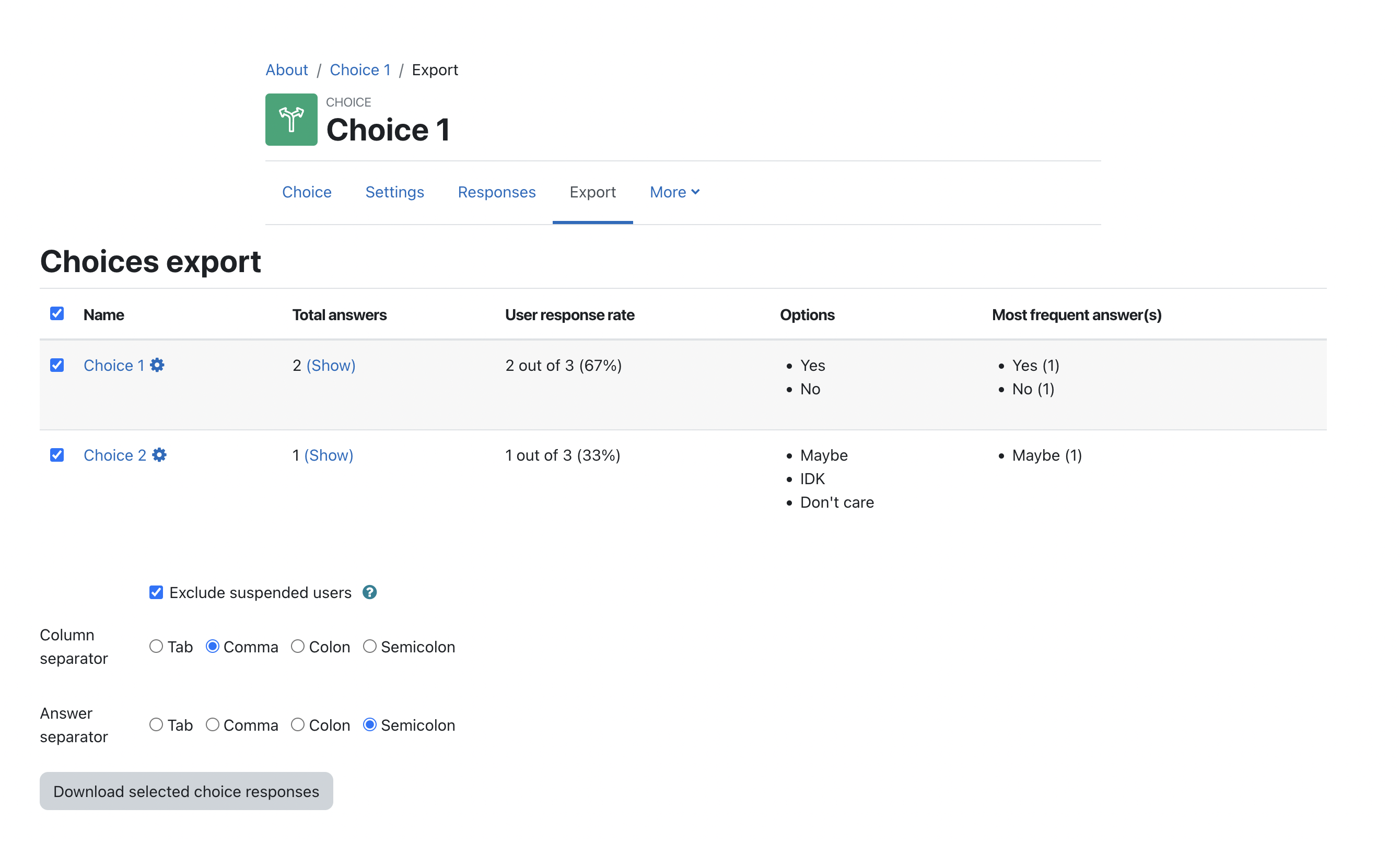Open settings gear next to Choice 1
This screenshot has width=1400, height=843.
coord(157,365)
